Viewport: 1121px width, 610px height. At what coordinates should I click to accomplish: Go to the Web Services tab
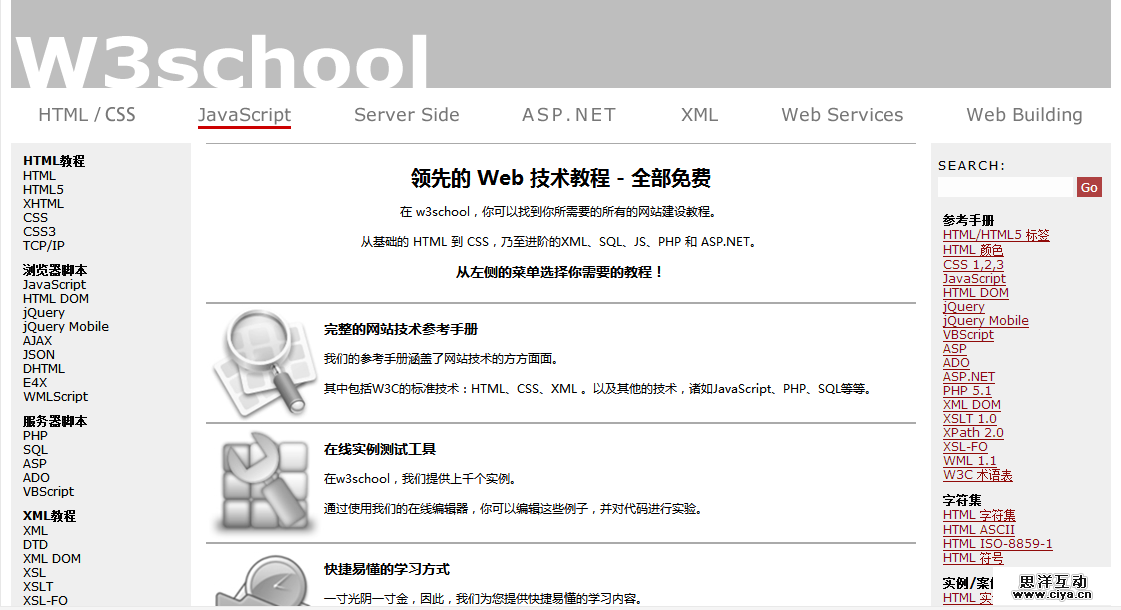(x=842, y=115)
